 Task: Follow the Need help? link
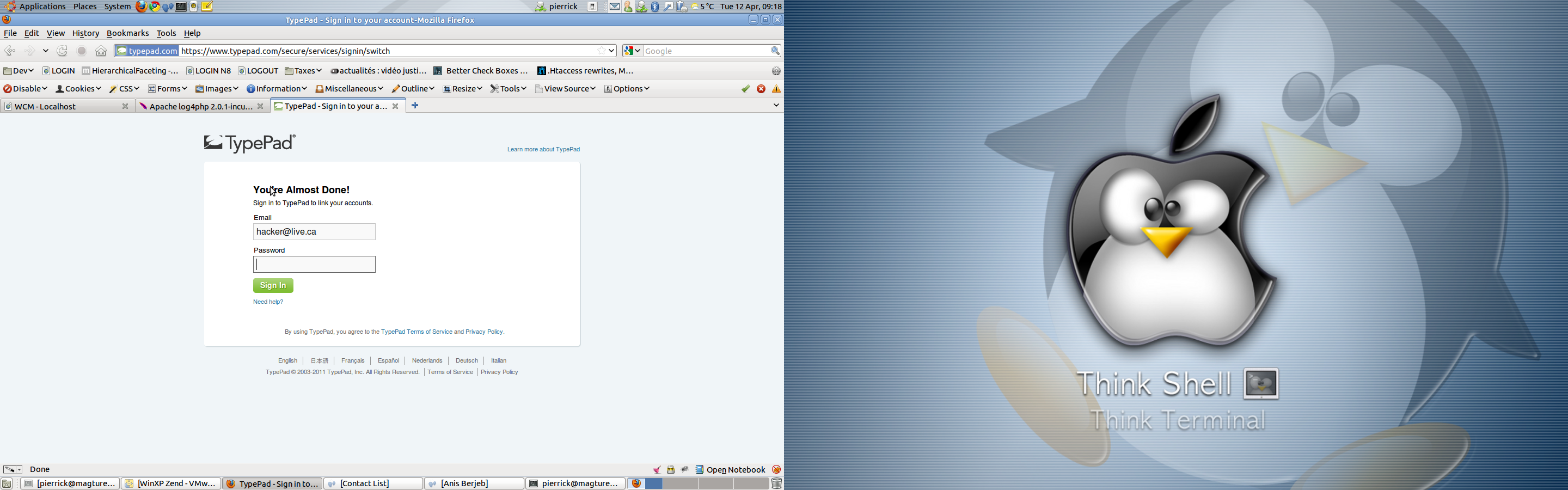point(268,302)
